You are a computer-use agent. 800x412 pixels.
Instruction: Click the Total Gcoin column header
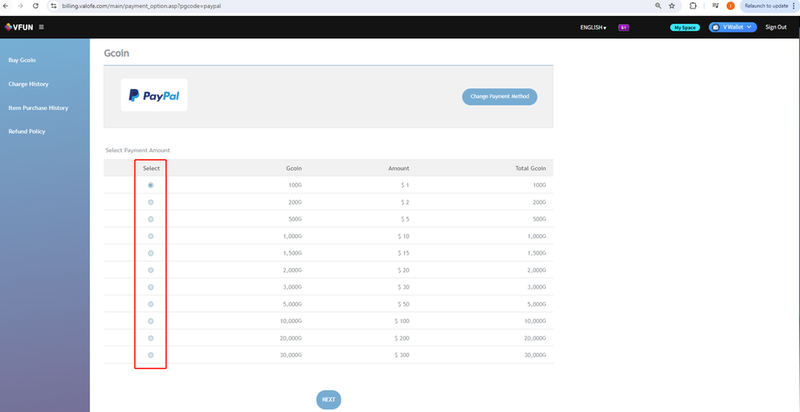coord(531,168)
